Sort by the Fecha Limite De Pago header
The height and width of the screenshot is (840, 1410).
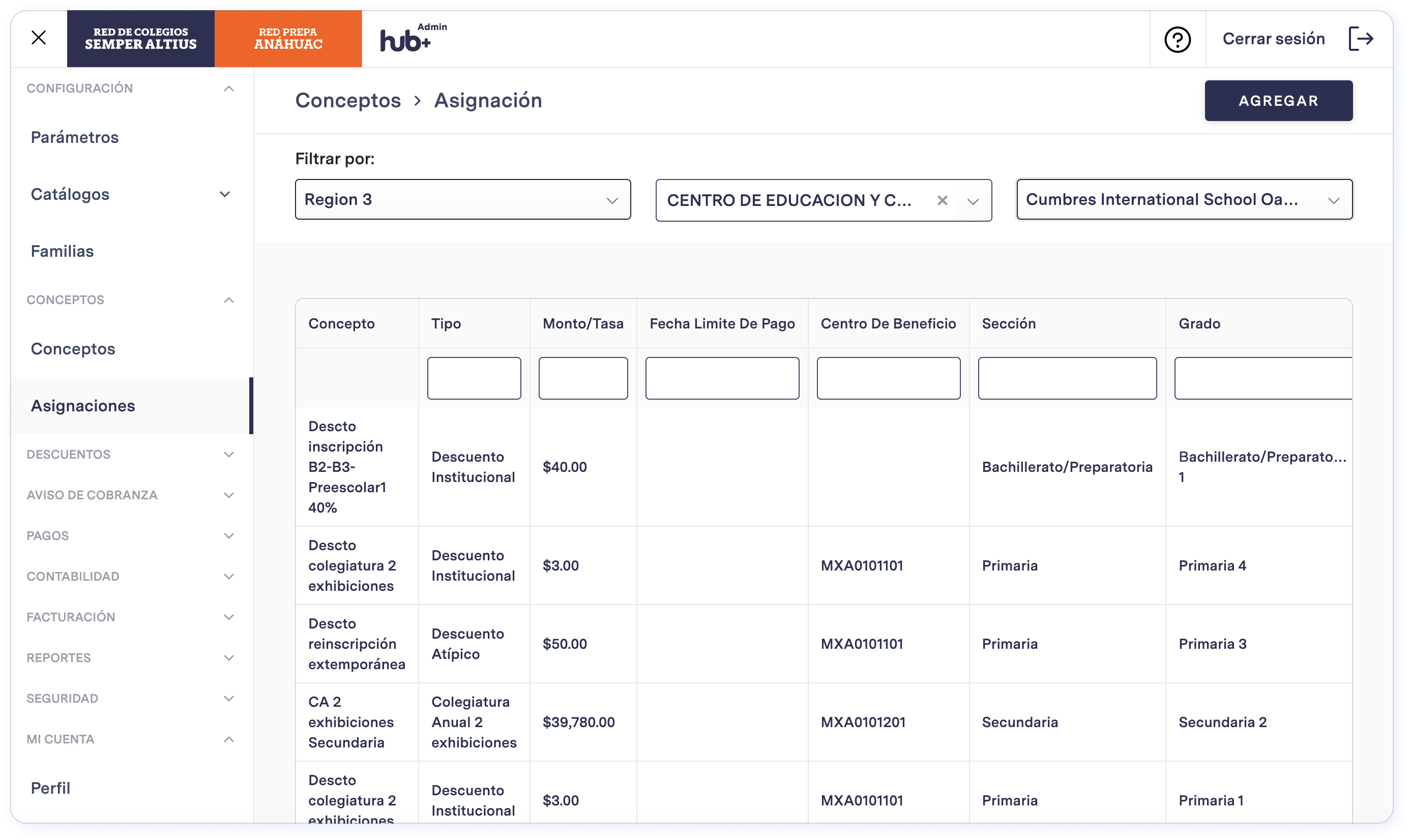722,324
